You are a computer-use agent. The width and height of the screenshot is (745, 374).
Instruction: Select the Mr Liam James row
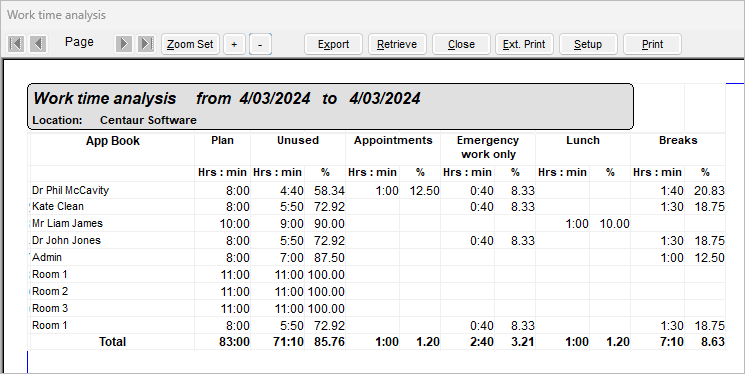click(x=378, y=223)
